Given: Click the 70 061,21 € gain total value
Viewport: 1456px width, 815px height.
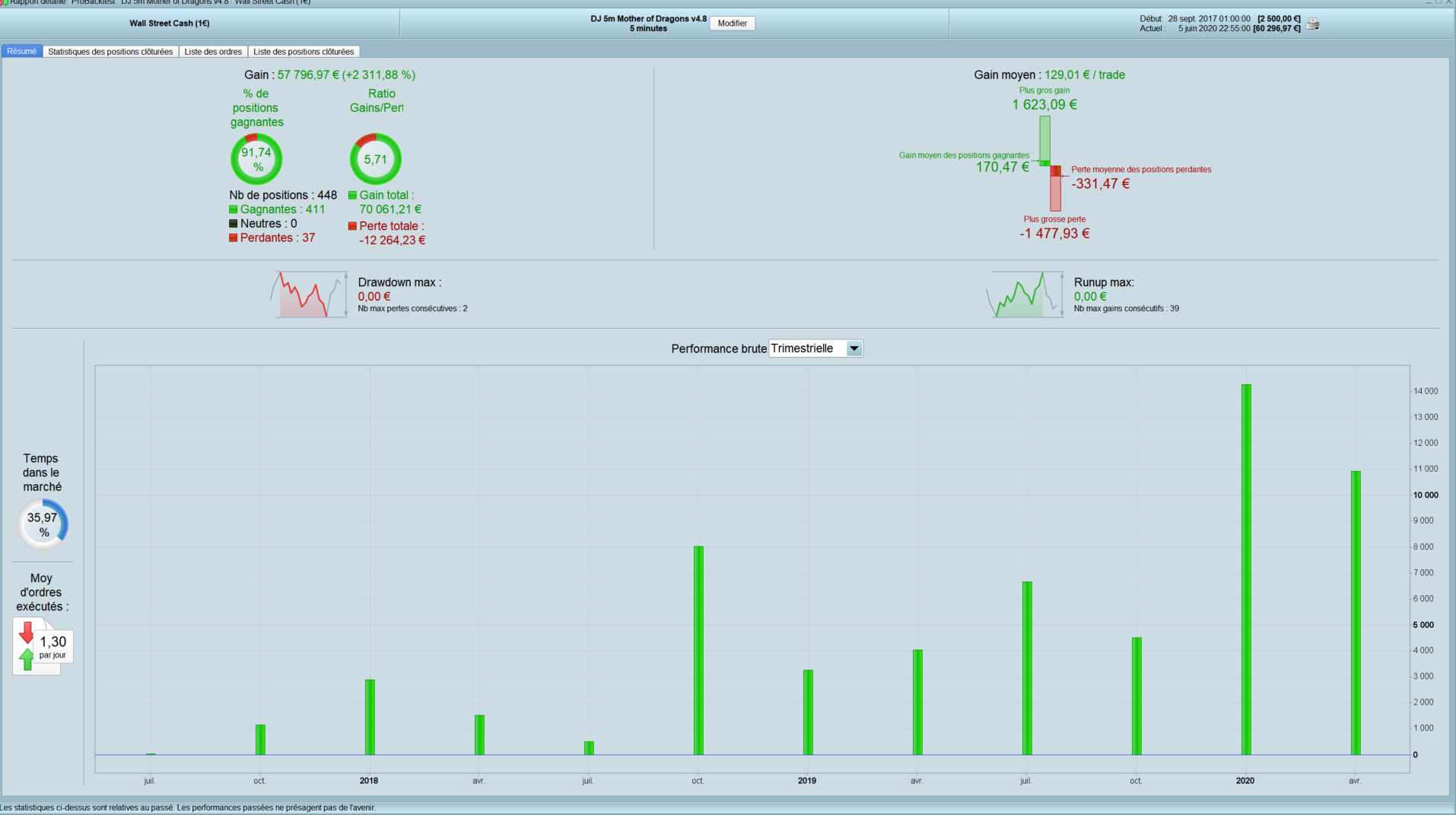Looking at the screenshot, I should tap(390, 209).
